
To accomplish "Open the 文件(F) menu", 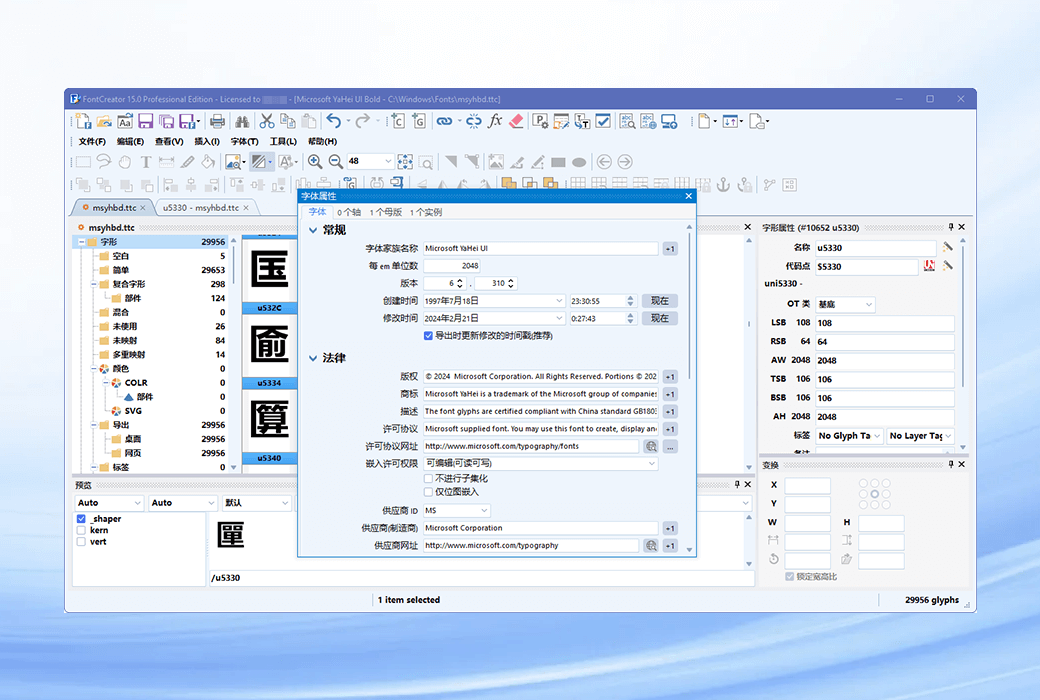I will 92,141.
